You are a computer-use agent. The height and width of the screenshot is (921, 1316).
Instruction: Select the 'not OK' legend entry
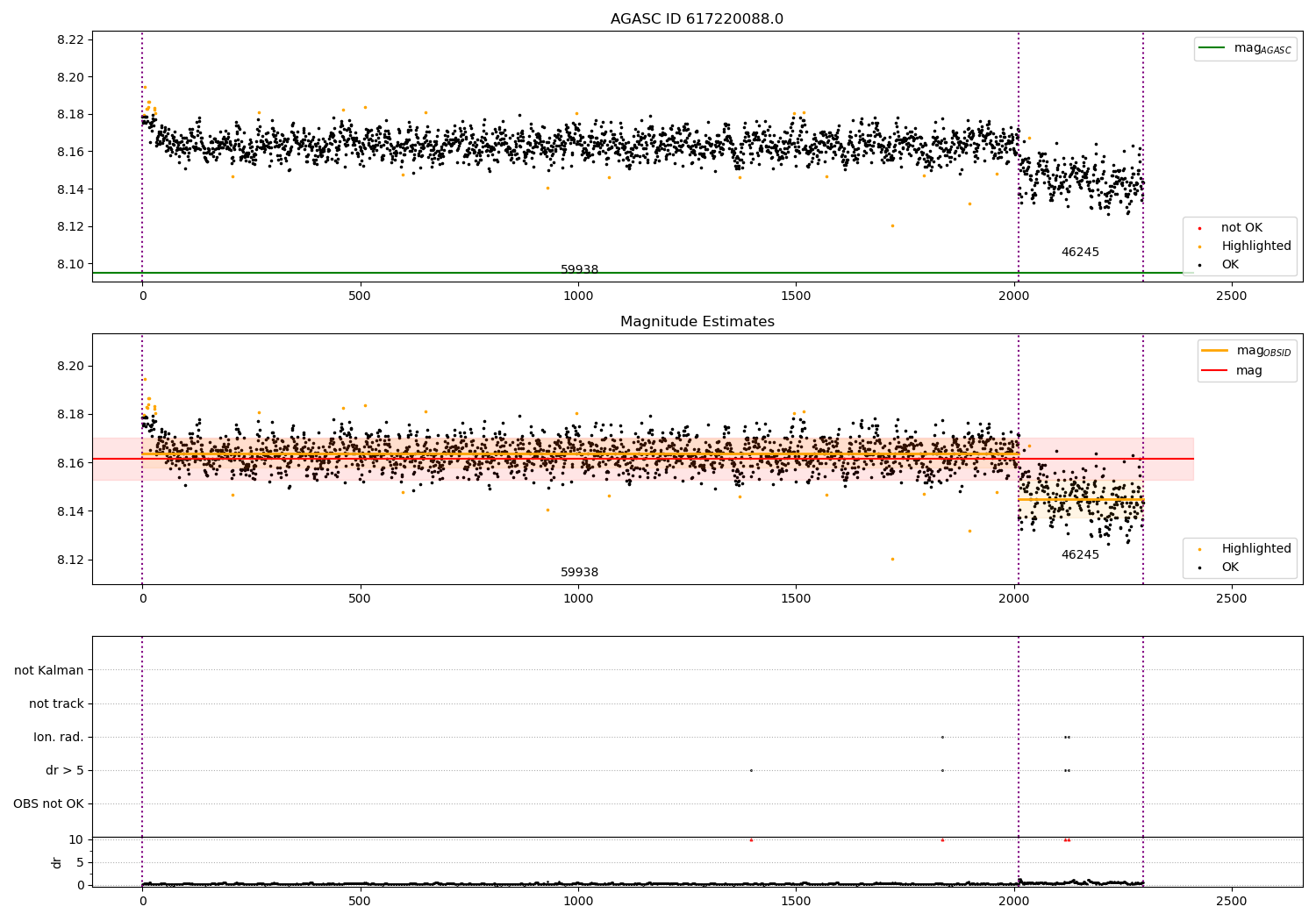click(x=1241, y=228)
